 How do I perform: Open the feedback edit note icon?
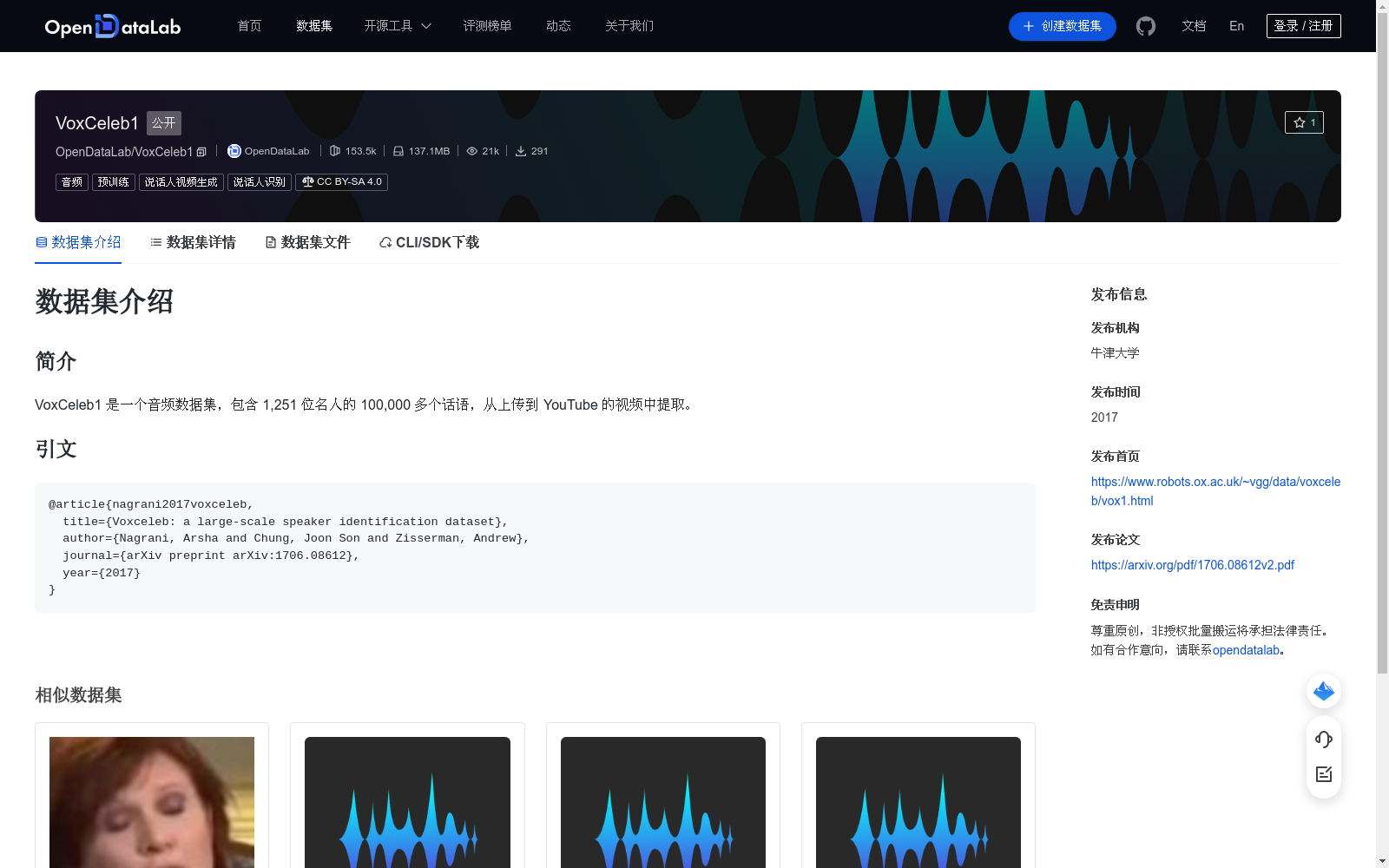coord(1324,774)
